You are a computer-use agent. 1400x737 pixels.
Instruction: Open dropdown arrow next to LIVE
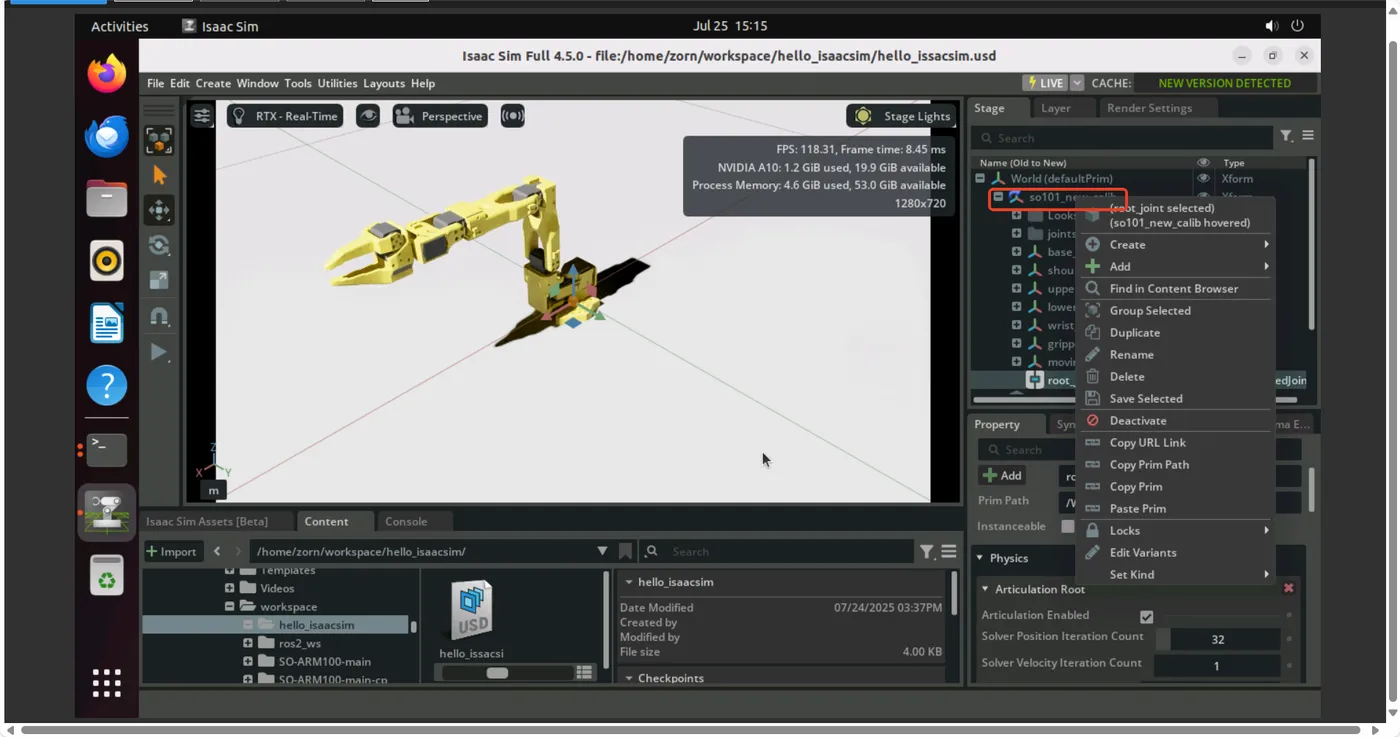coord(1077,83)
